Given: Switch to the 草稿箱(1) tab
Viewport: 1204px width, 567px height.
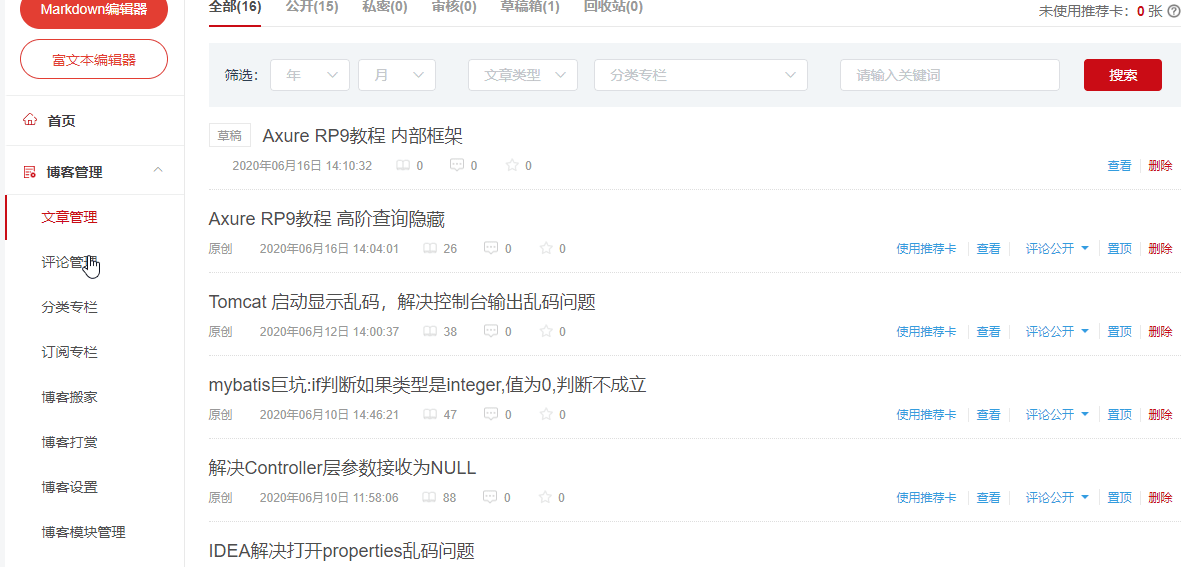Looking at the screenshot, I should pyautogui.click(x=530, y=7).
